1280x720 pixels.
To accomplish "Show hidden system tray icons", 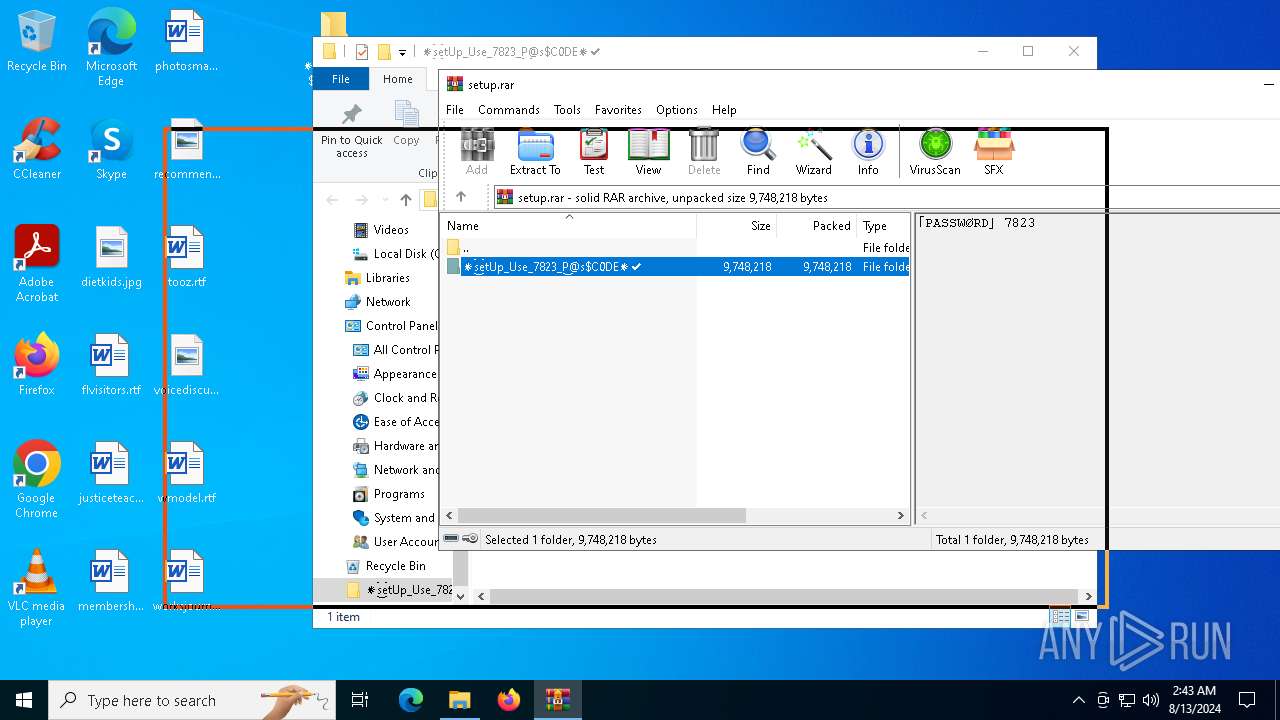I will pos(1078,700).
